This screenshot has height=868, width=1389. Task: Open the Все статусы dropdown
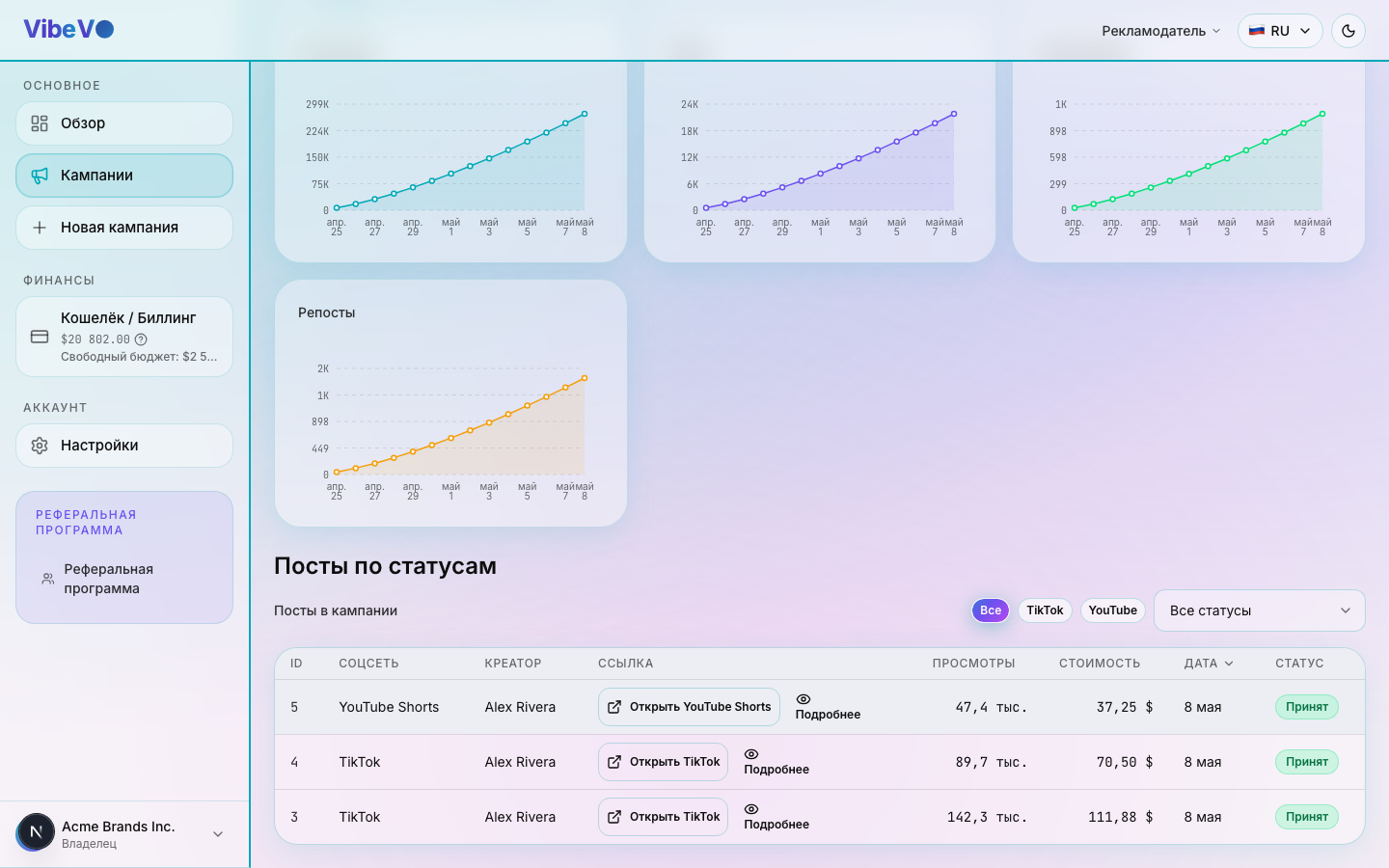coord(1259,610)
